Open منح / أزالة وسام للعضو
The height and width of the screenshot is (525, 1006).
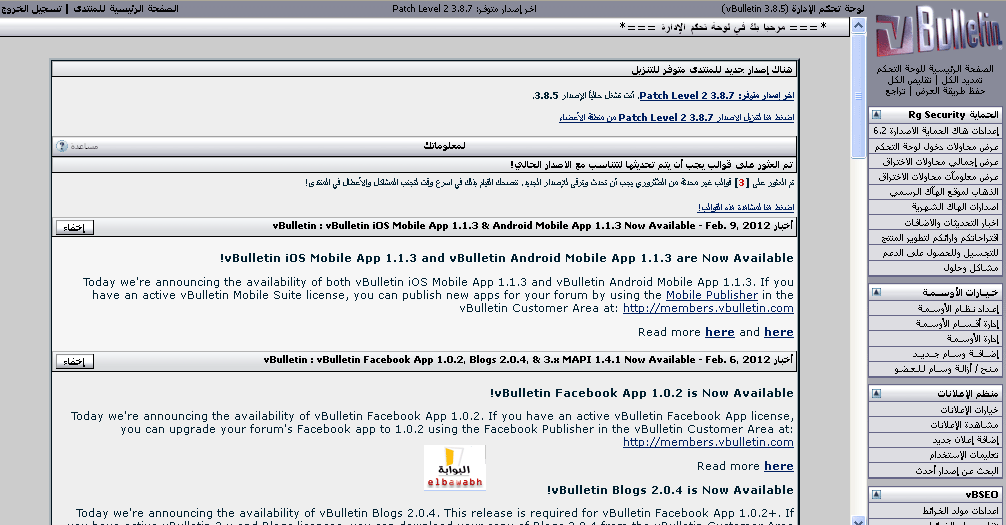935,369
